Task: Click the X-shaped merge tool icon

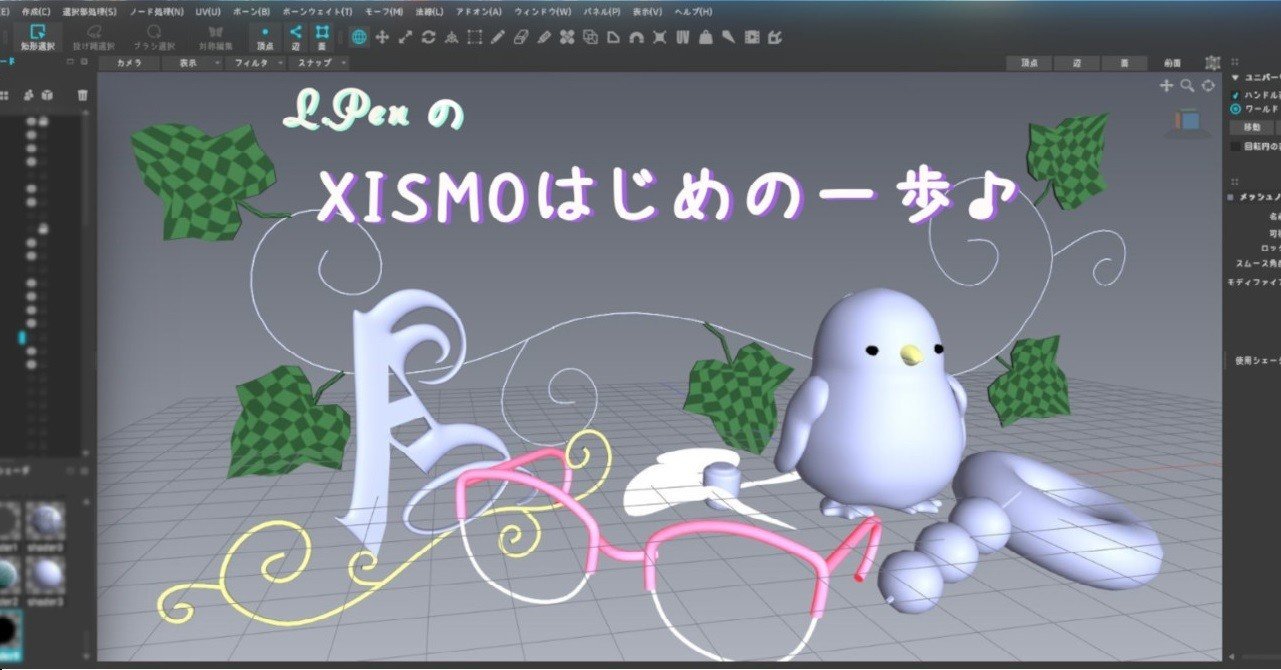Action: pos(659,37)
